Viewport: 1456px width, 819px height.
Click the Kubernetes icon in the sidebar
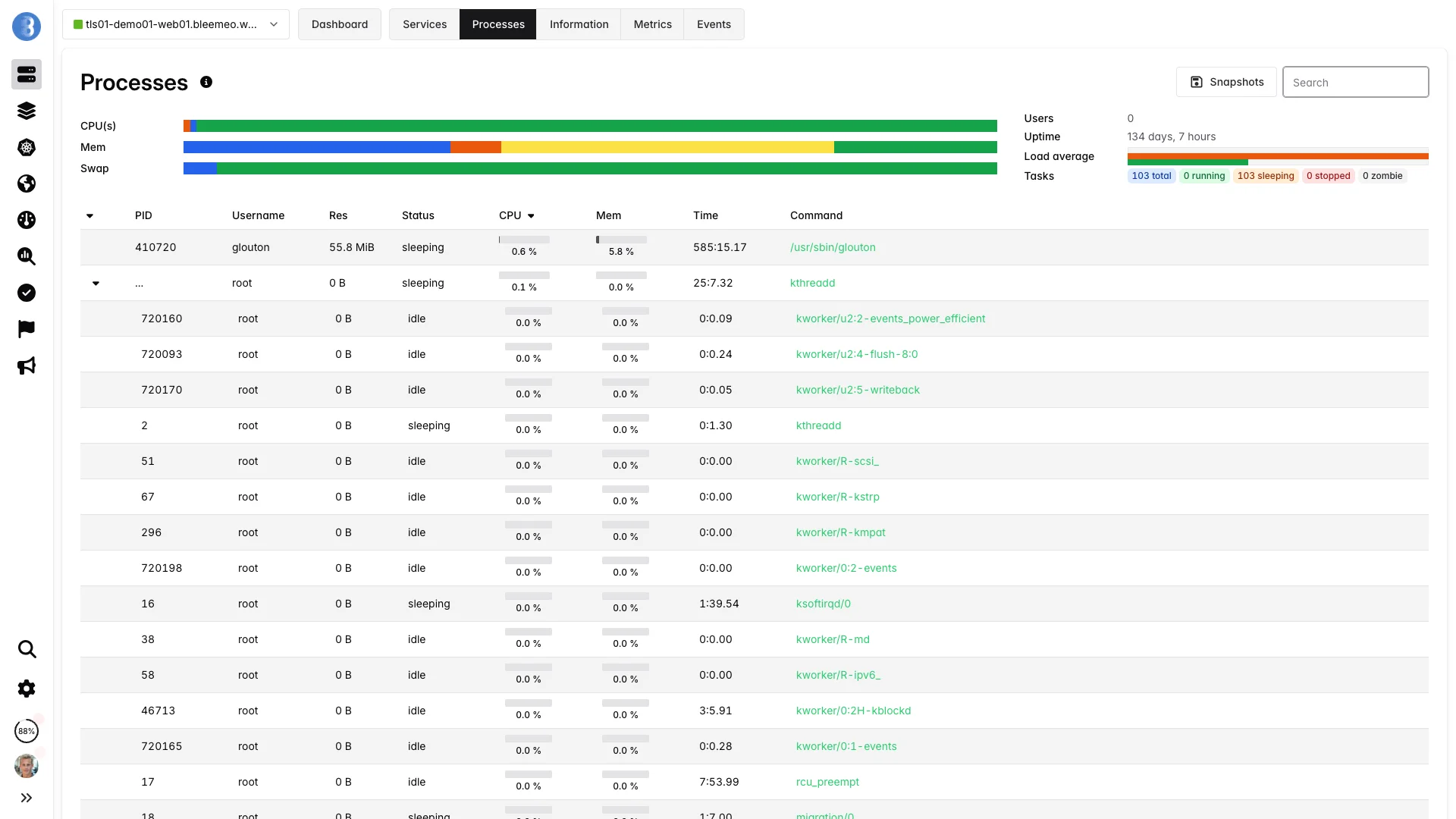point(27,148)
